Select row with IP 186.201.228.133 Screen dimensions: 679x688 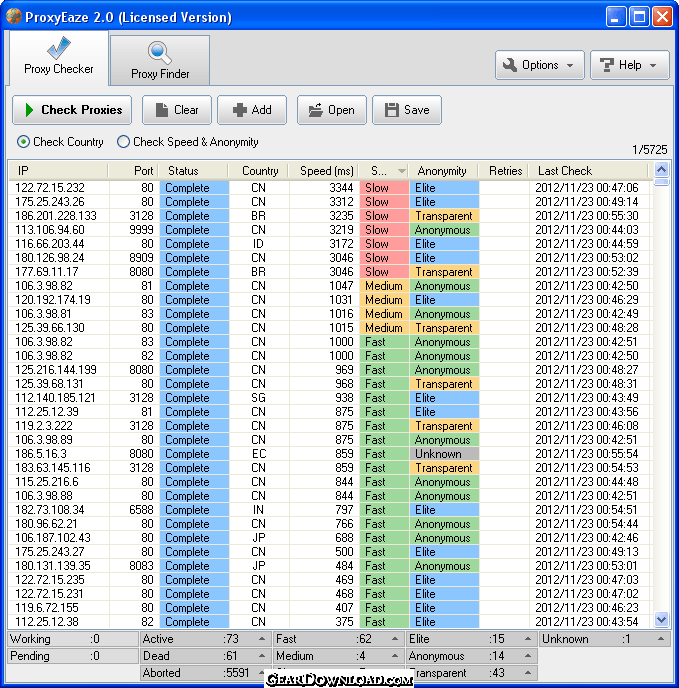tap(331, 216)
